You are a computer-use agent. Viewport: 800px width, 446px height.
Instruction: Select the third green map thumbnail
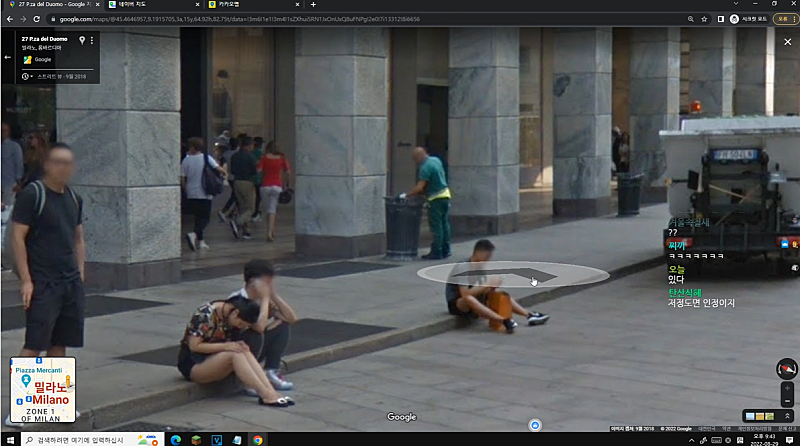coord(769,416)
